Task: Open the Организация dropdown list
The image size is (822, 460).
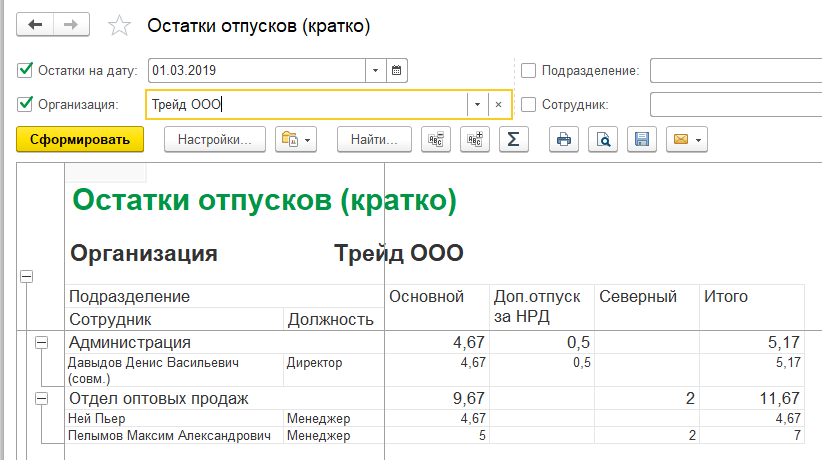Action: (477, 104)
